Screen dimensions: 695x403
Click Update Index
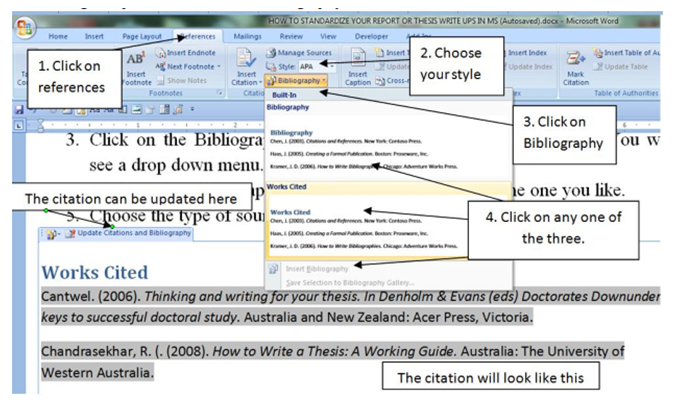[530, 67]
